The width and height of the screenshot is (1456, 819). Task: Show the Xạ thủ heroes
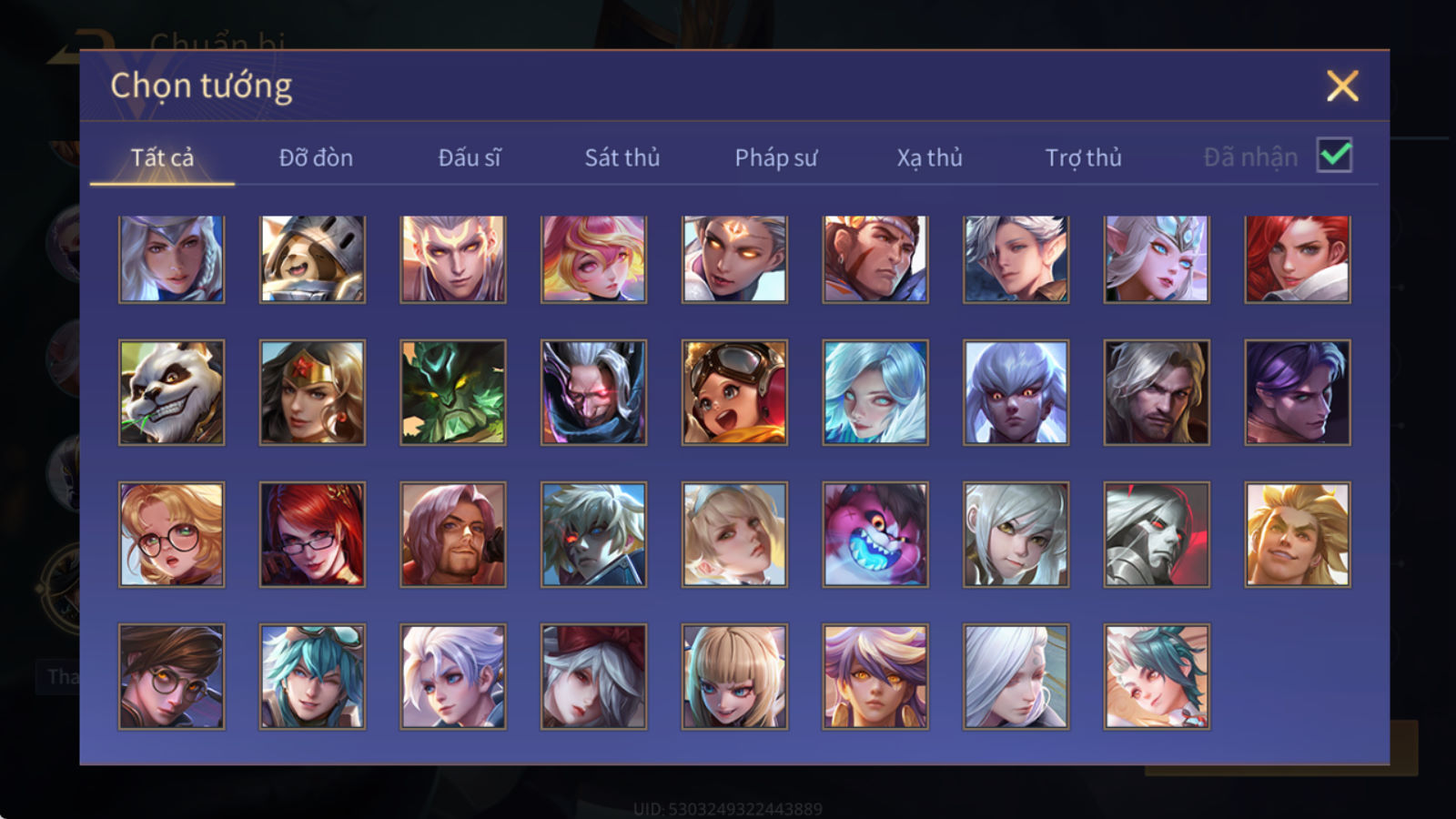(929, 157)
